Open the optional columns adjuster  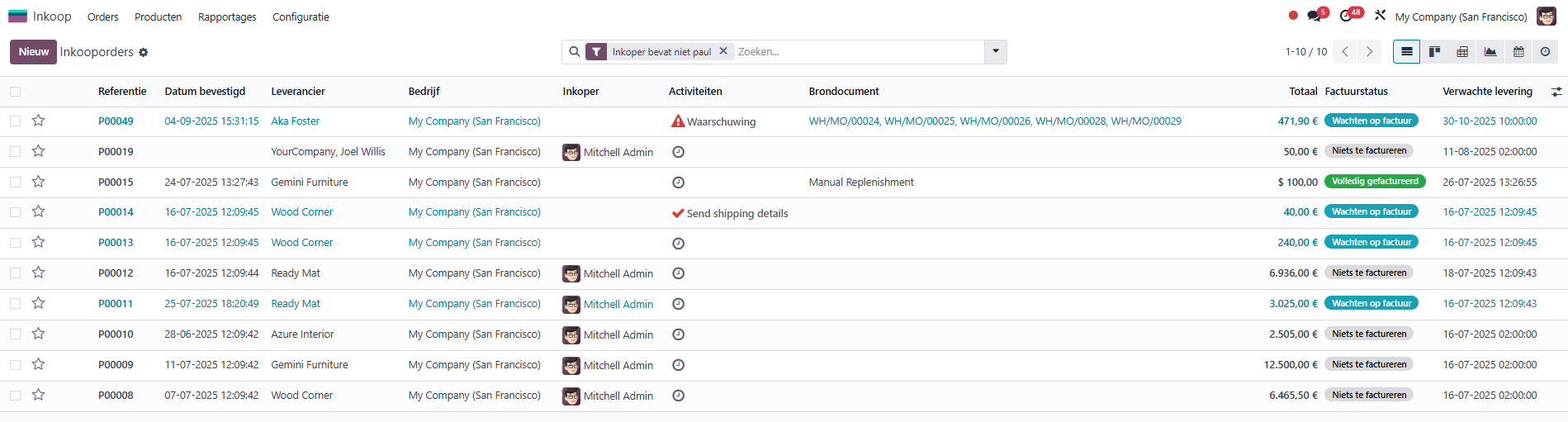(1556, 92)
